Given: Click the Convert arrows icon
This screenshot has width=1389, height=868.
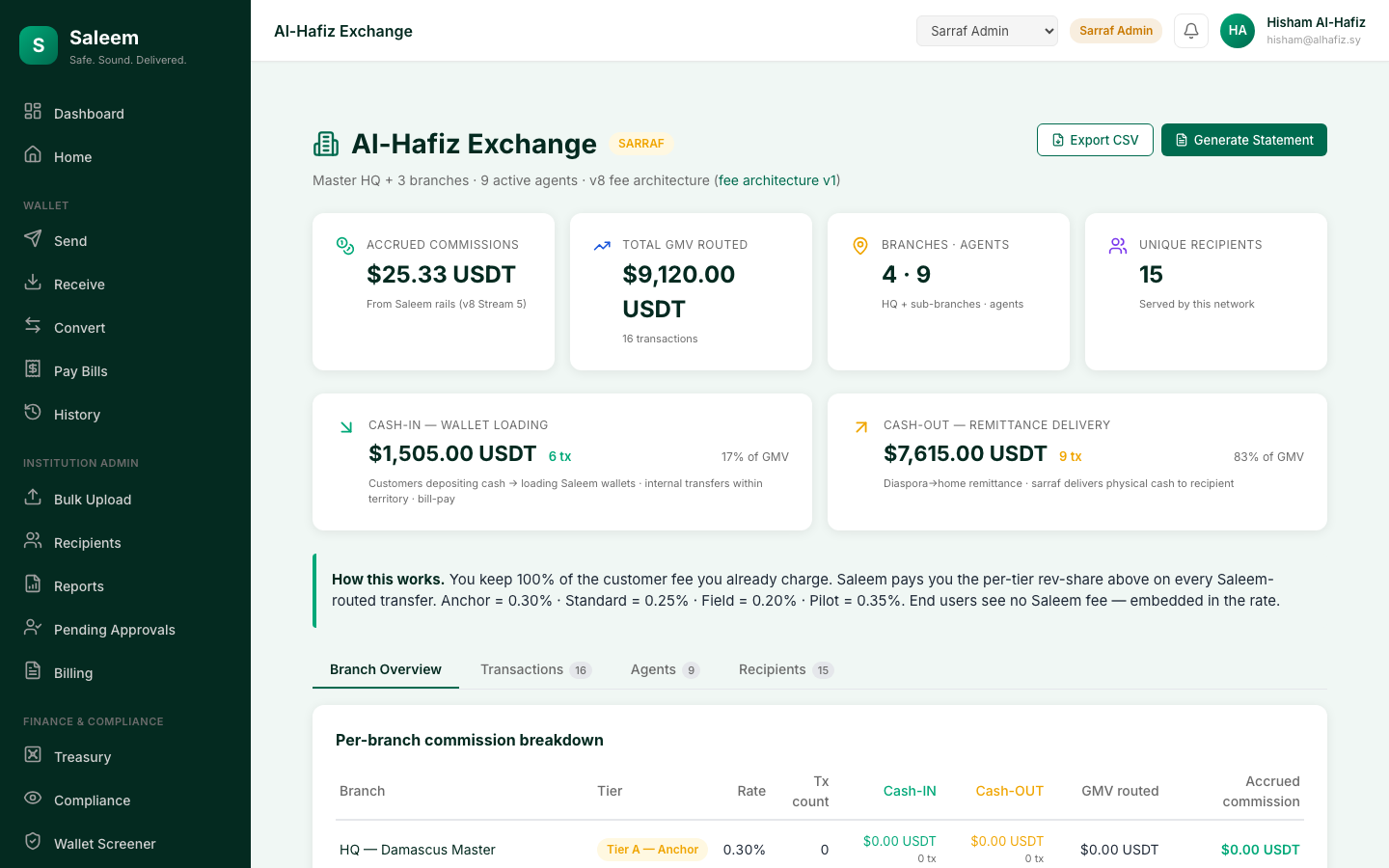Looking at the screenshot, I should pos(33,325).
